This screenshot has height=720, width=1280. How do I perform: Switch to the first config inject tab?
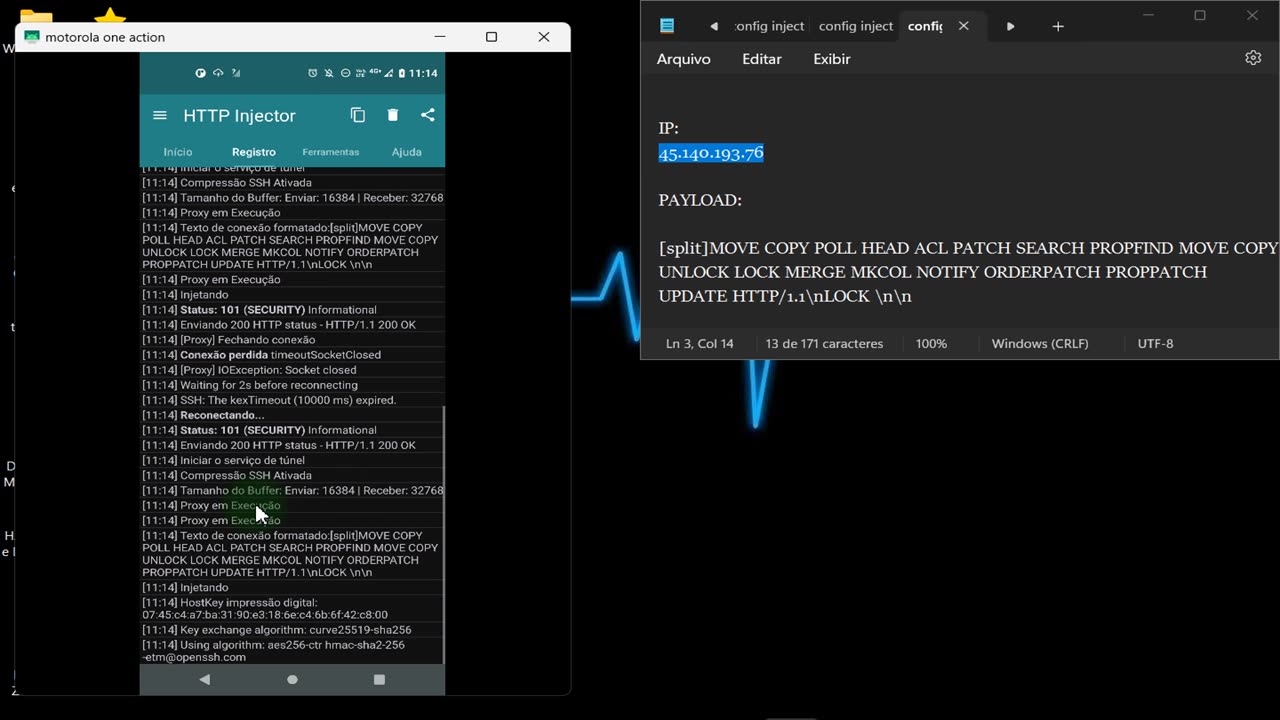click(x=770, y=26)
